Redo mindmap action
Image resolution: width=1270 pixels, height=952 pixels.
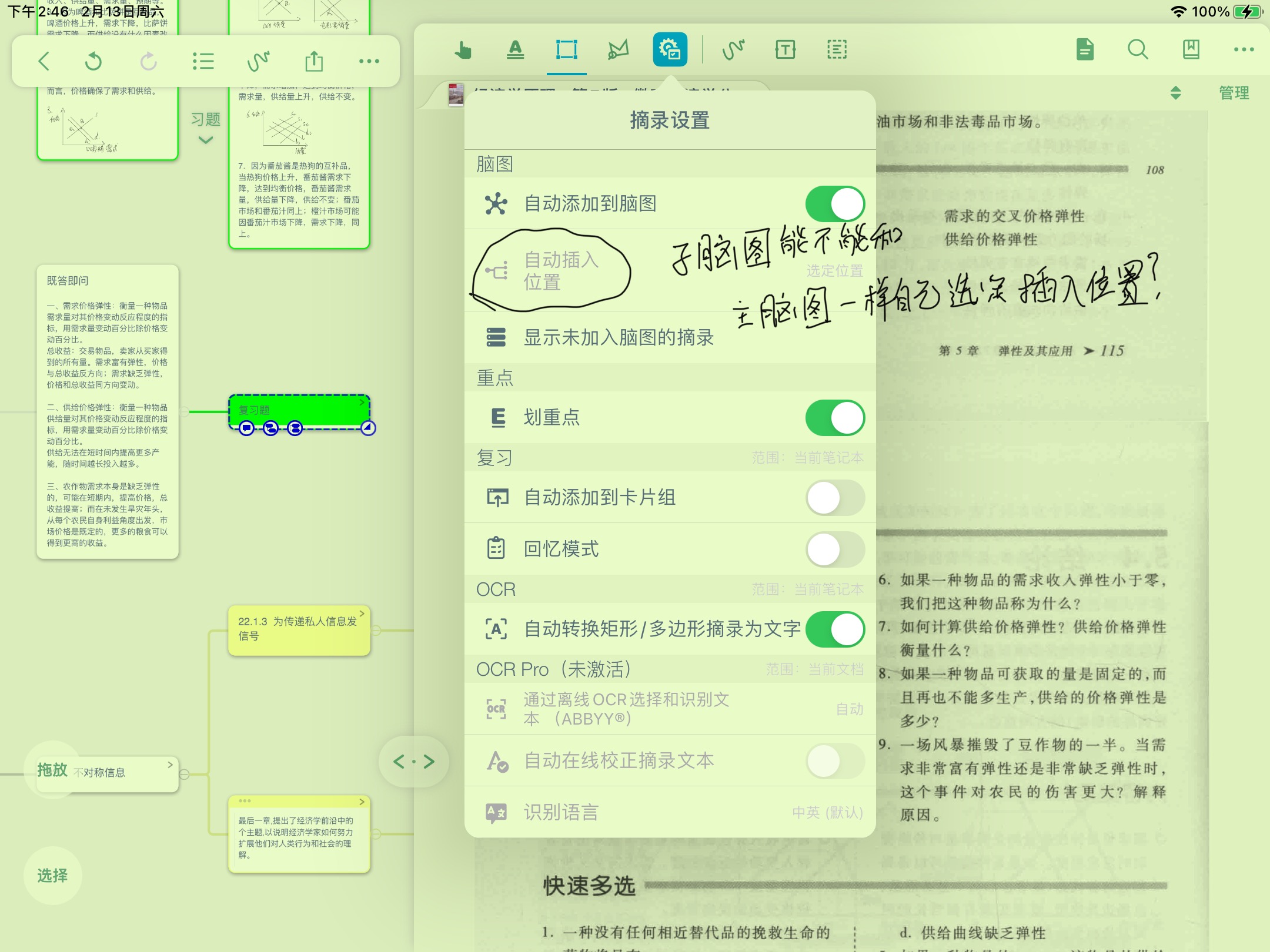pyautogui.click(x=149, y=61)
